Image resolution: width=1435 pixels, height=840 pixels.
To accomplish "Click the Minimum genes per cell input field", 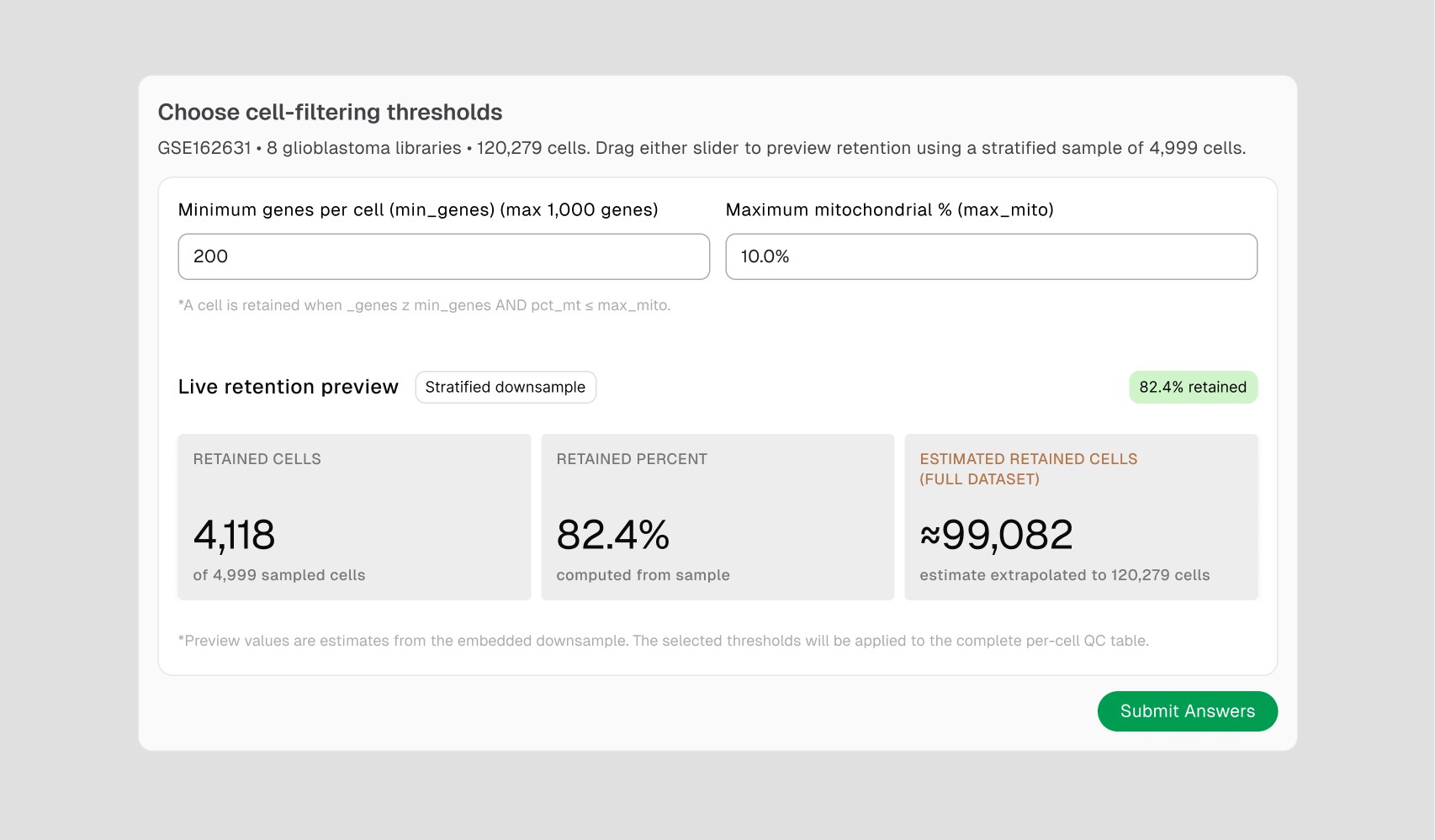I will coord(444,256).
